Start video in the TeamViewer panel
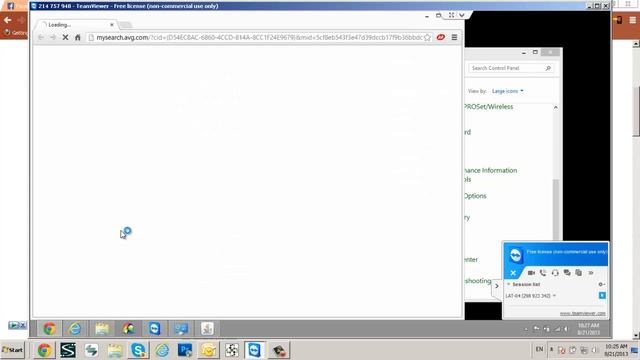The image size is (640, 360). click(531, 273)
